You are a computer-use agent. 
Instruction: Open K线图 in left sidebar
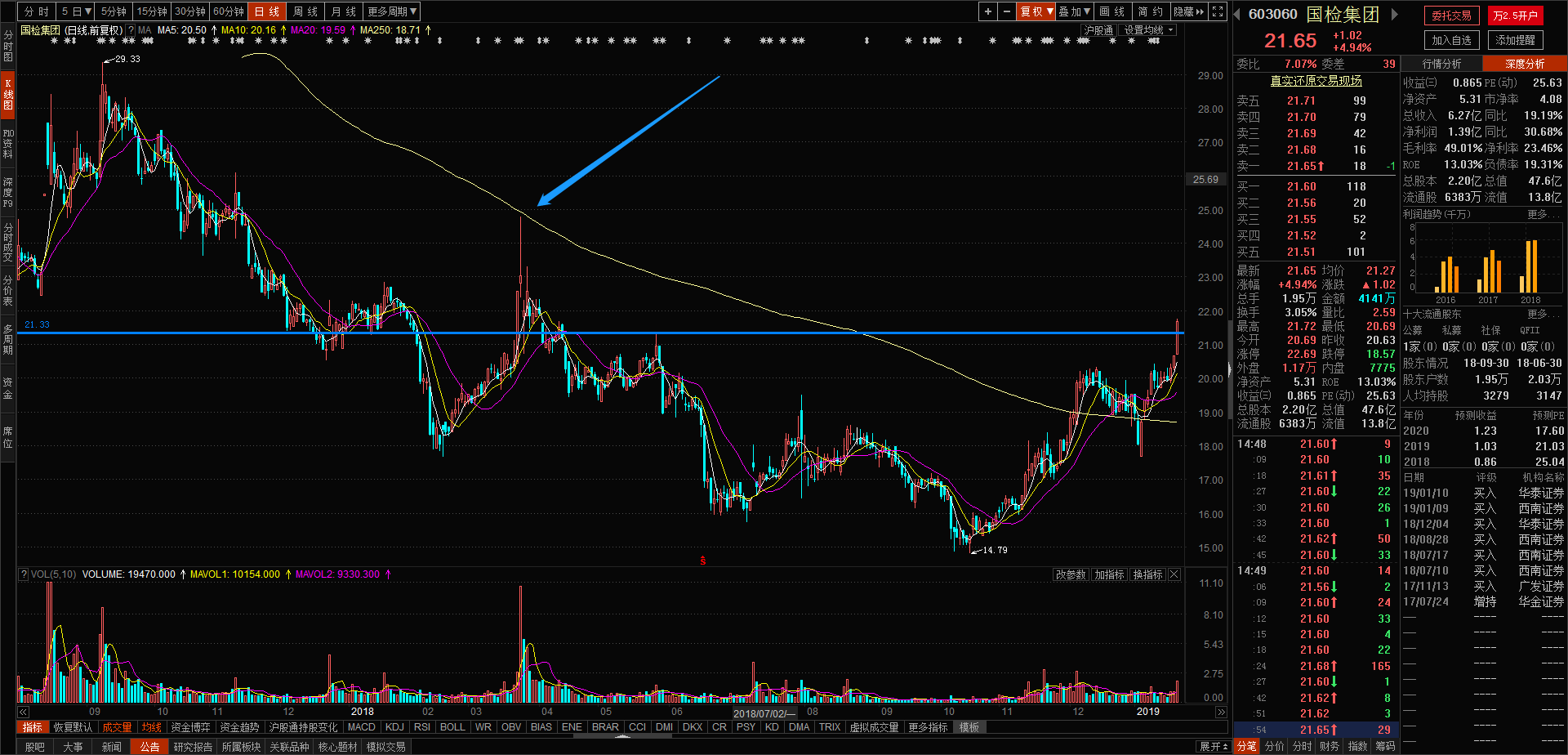7,95
